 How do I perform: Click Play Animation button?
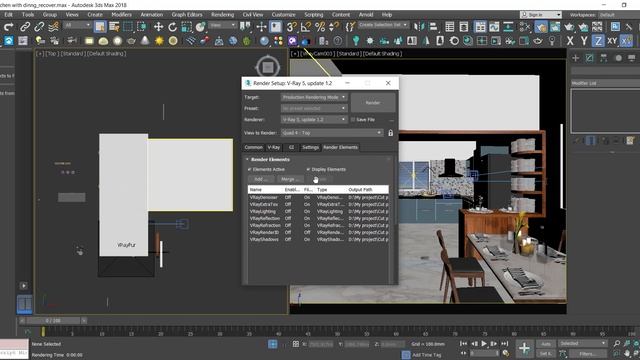click(x=484, y=344)
